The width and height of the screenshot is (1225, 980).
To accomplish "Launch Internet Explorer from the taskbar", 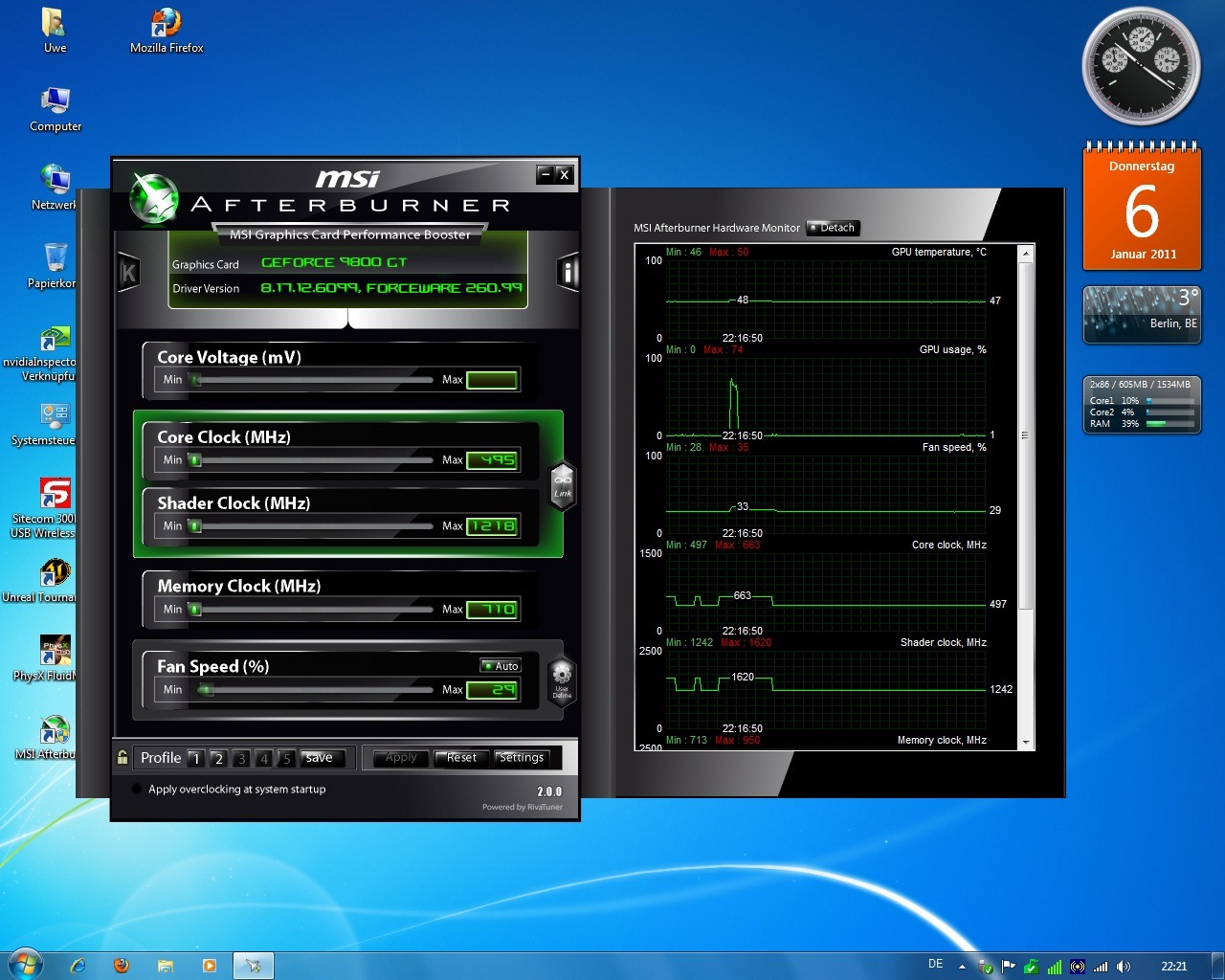I will [x=78, y=966].
